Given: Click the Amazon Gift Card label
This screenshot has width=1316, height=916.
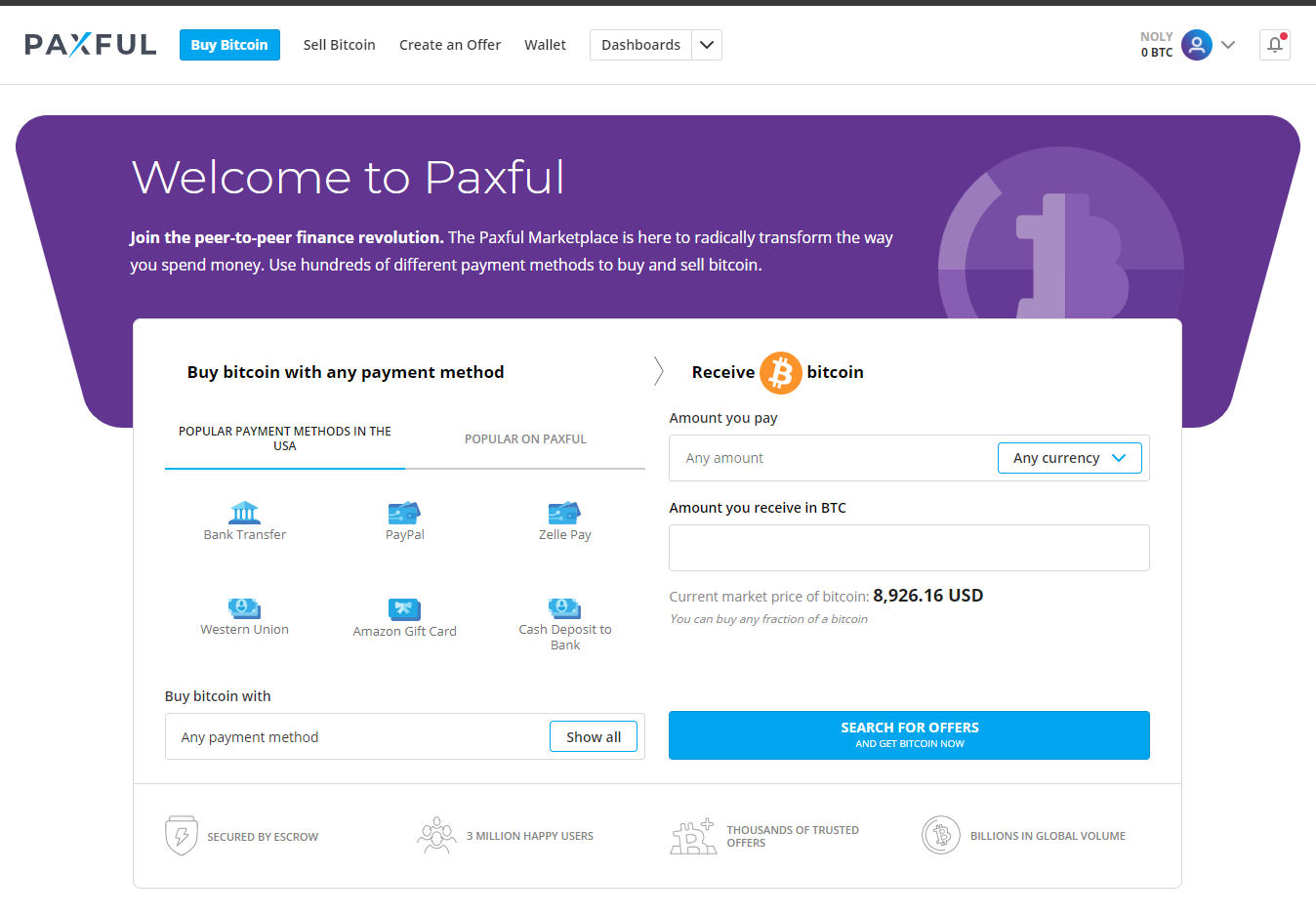Looking at the screenshot, I should (404, 632).
